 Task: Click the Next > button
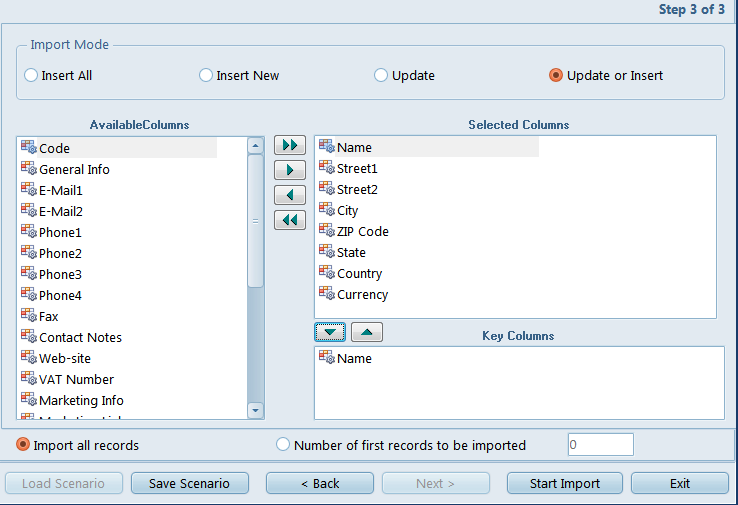point(436,483)
